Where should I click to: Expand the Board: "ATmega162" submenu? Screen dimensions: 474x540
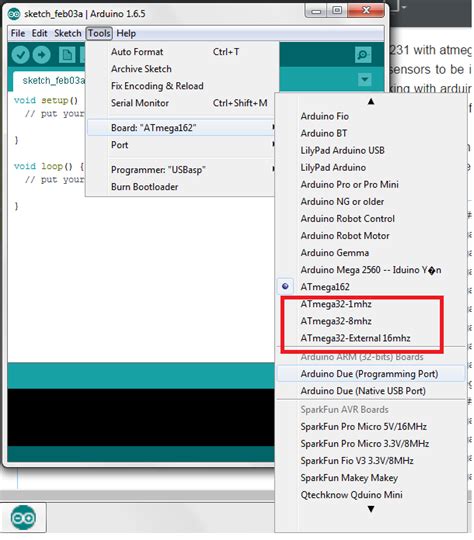tap(181, 128)
